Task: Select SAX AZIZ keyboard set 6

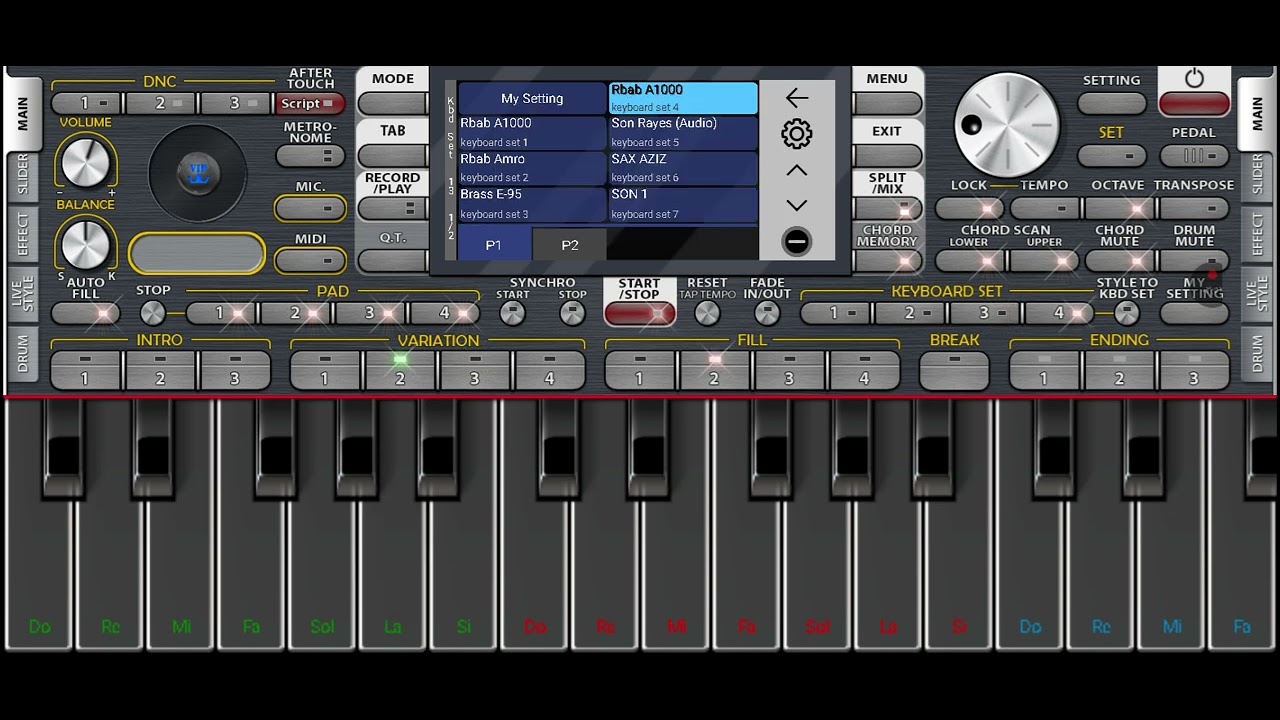Action: (x=683, y=168)
